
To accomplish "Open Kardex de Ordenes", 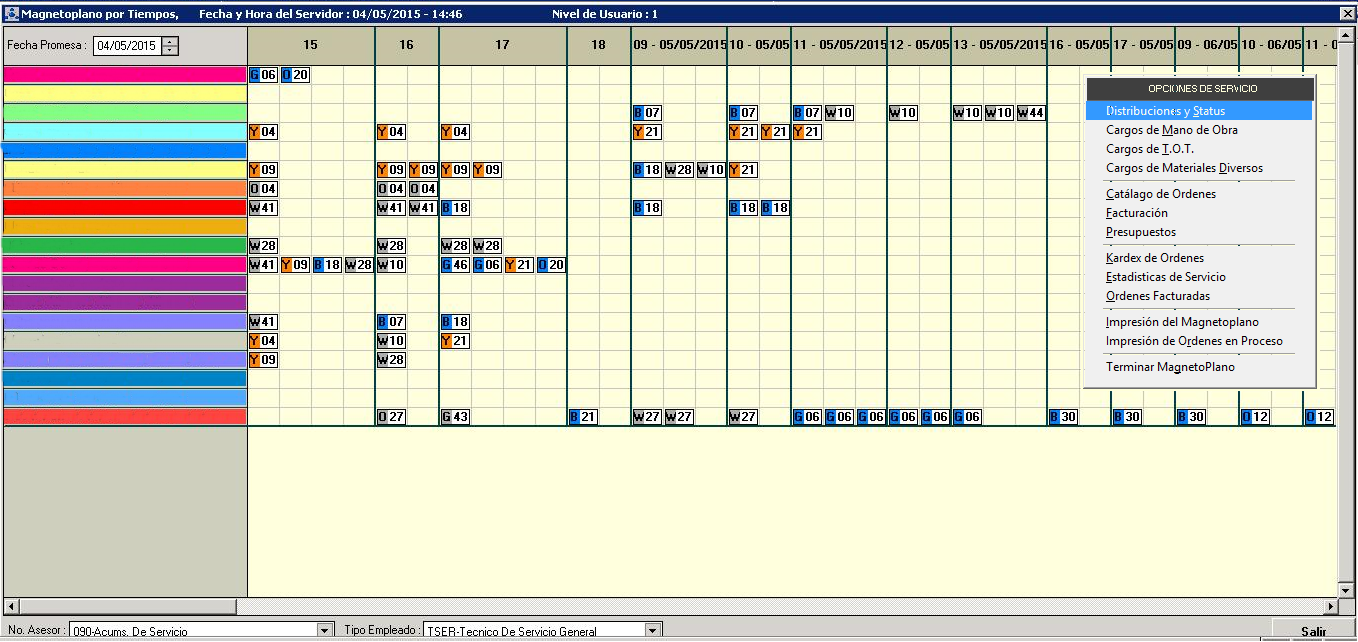I will tap(1154, 258).
